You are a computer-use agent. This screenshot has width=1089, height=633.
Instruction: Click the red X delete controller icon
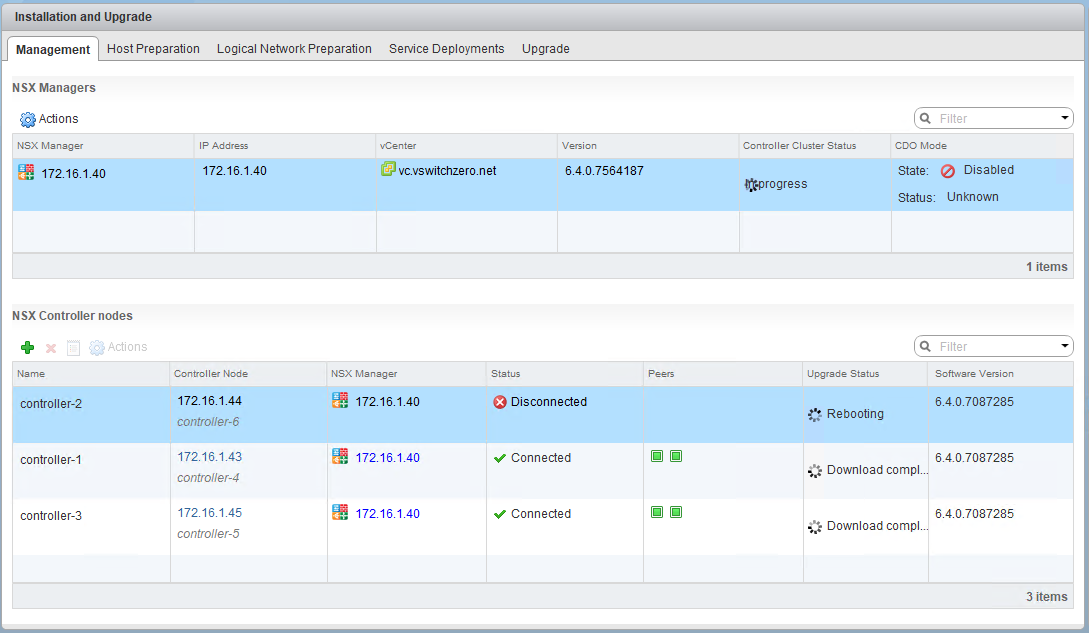pos(51,347)
